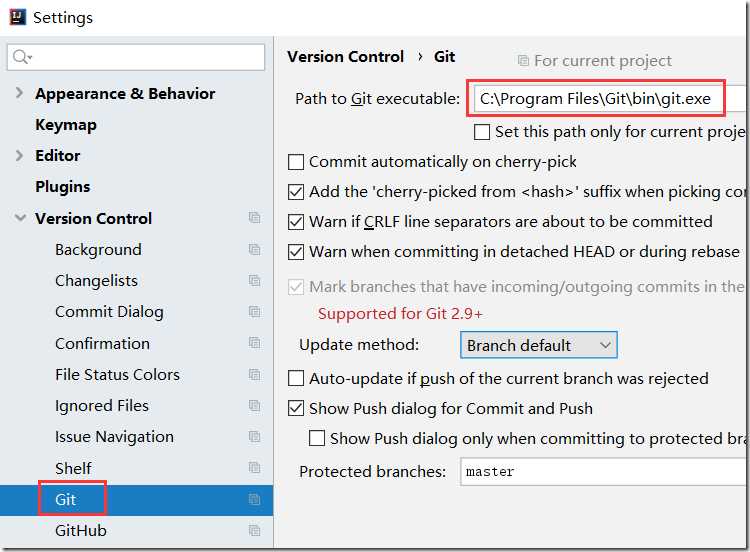Disable the CRLF line separators warning

(296, 222)
